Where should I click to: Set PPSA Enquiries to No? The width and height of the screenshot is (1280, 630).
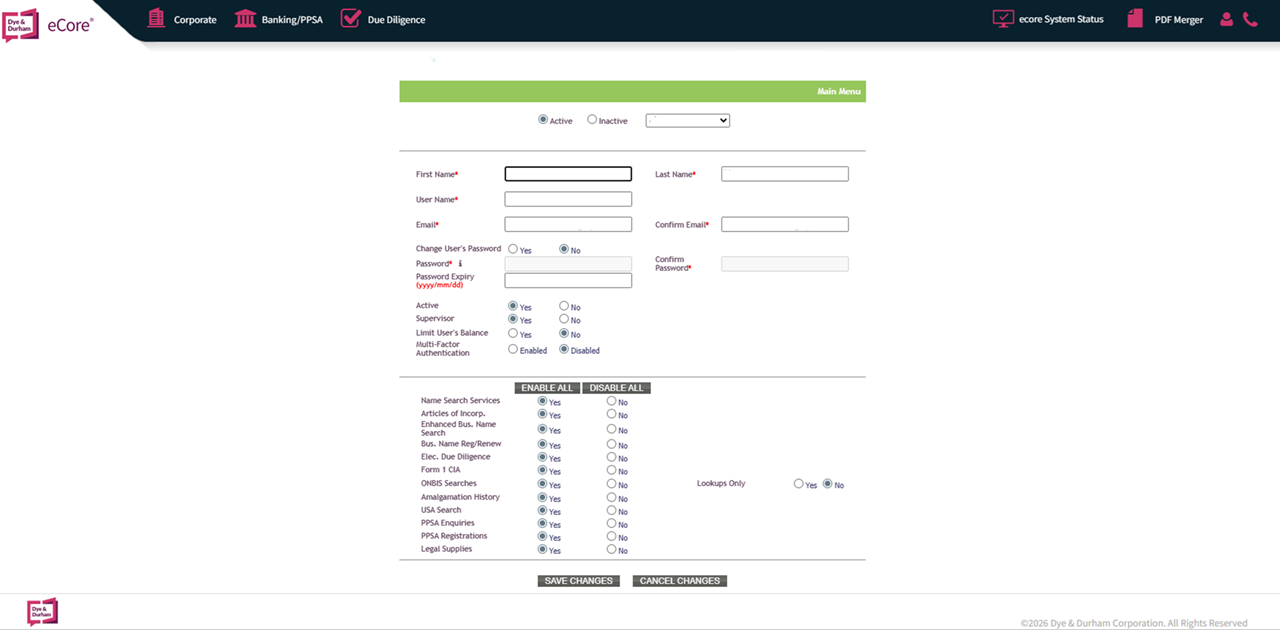point(612,523)
